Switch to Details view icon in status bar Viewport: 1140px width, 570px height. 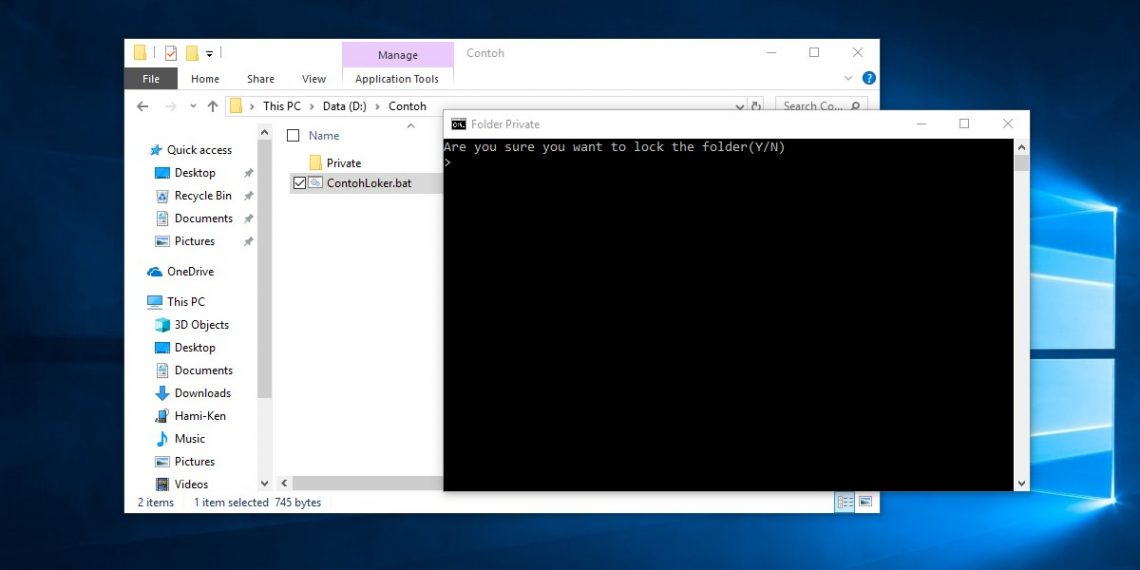[844, 502]
